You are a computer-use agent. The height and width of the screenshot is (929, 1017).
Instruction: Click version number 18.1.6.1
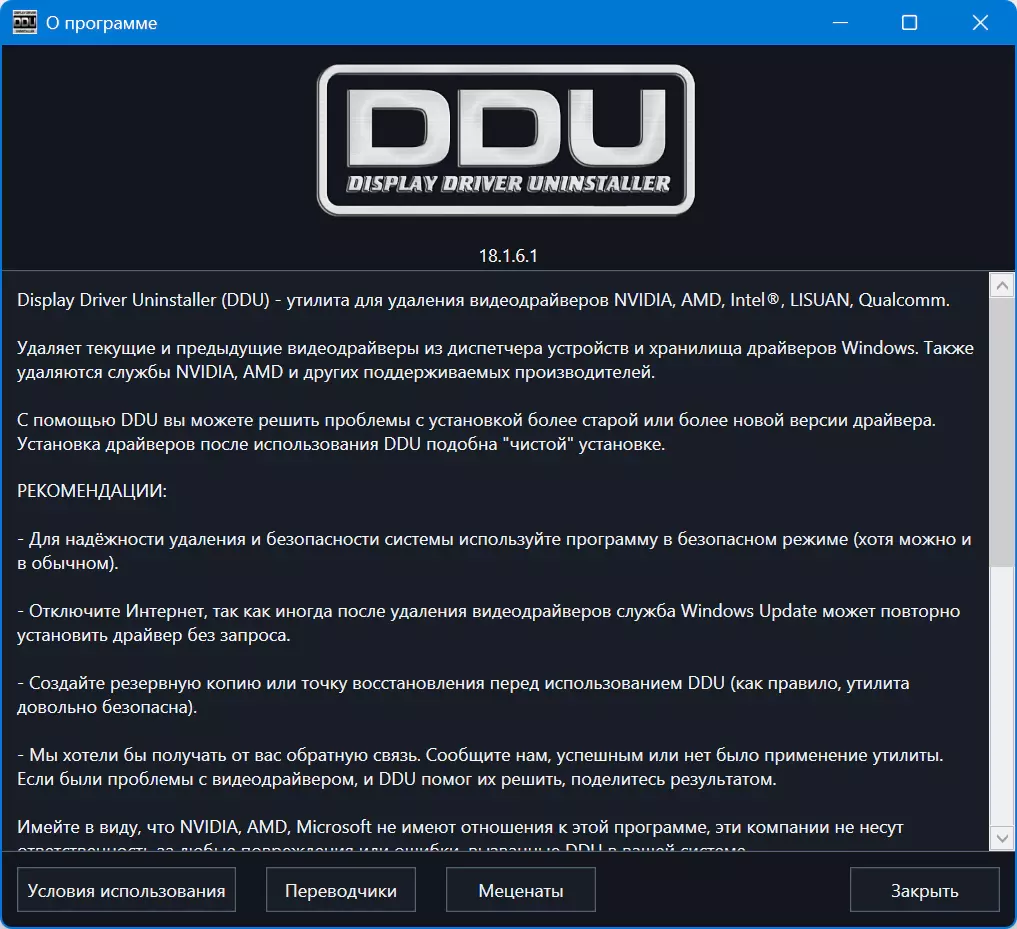(508, 256)
